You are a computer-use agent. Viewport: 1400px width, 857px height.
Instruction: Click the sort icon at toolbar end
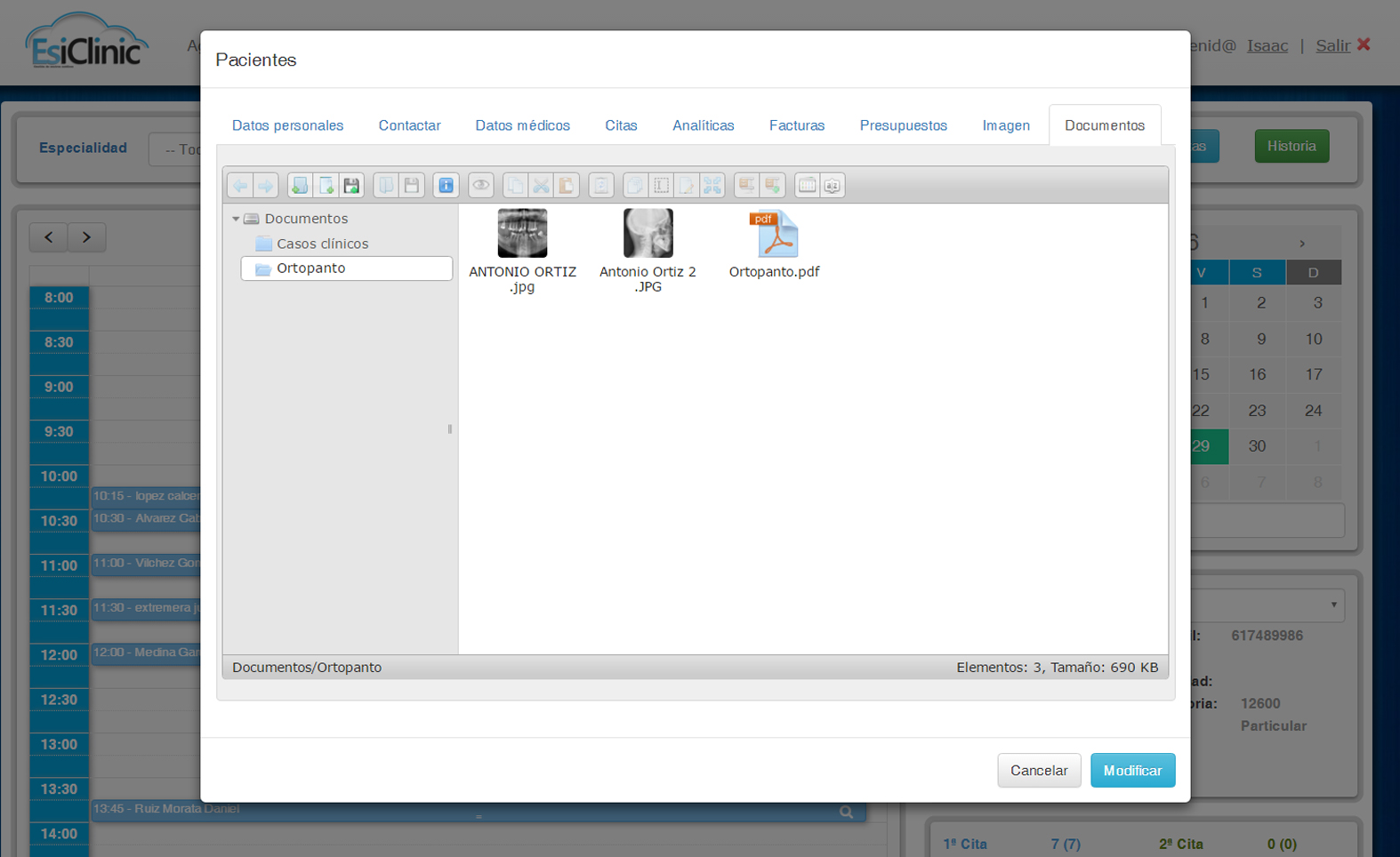click(833, 185)
